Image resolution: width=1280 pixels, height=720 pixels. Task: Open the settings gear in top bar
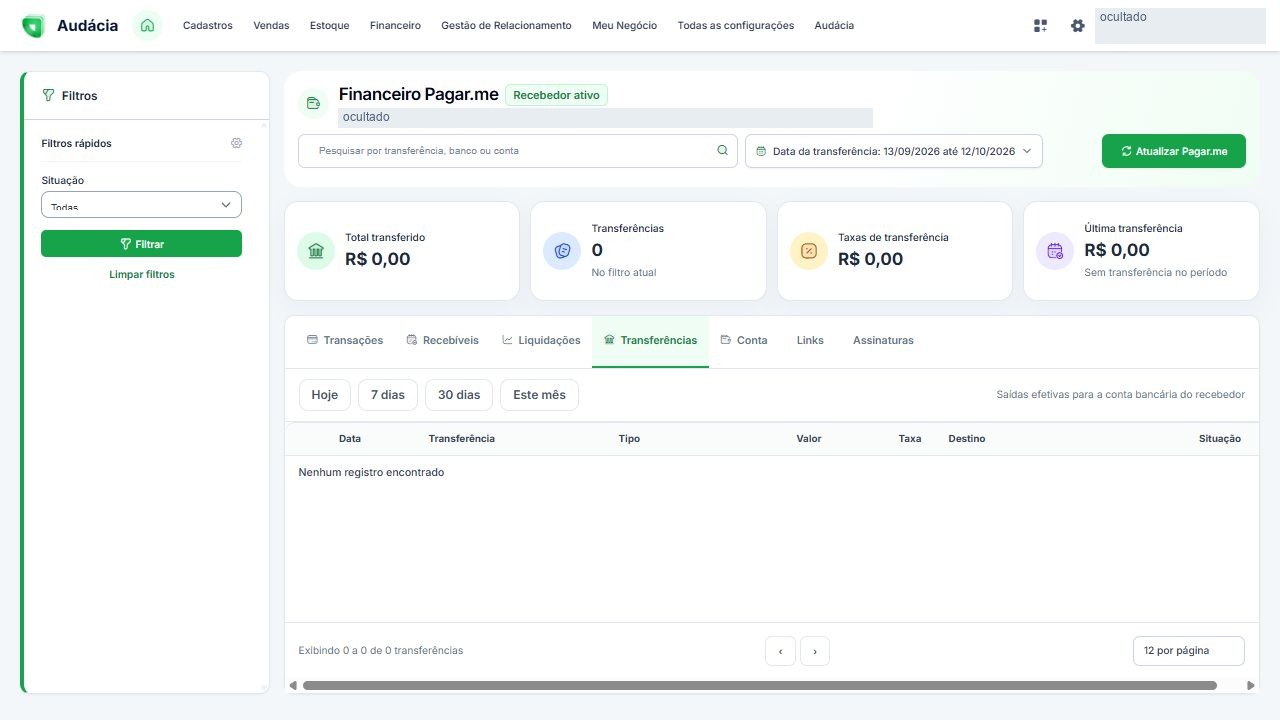(x=1077, y=26)
